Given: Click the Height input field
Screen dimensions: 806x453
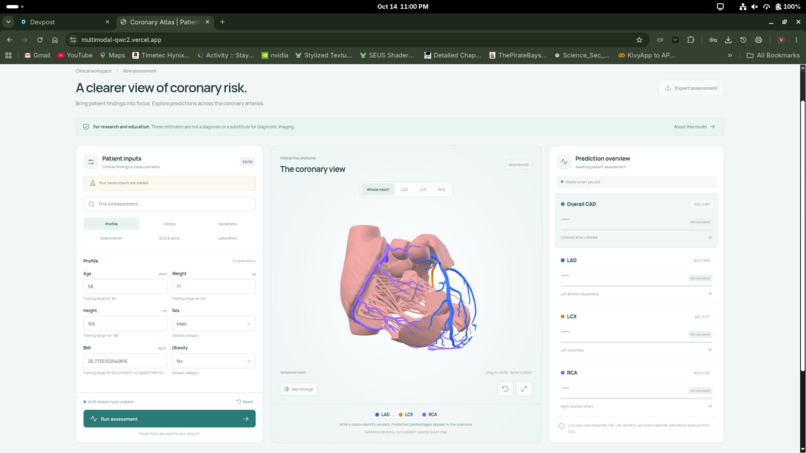Looking at the screenshot, I should tap(125, 324).
